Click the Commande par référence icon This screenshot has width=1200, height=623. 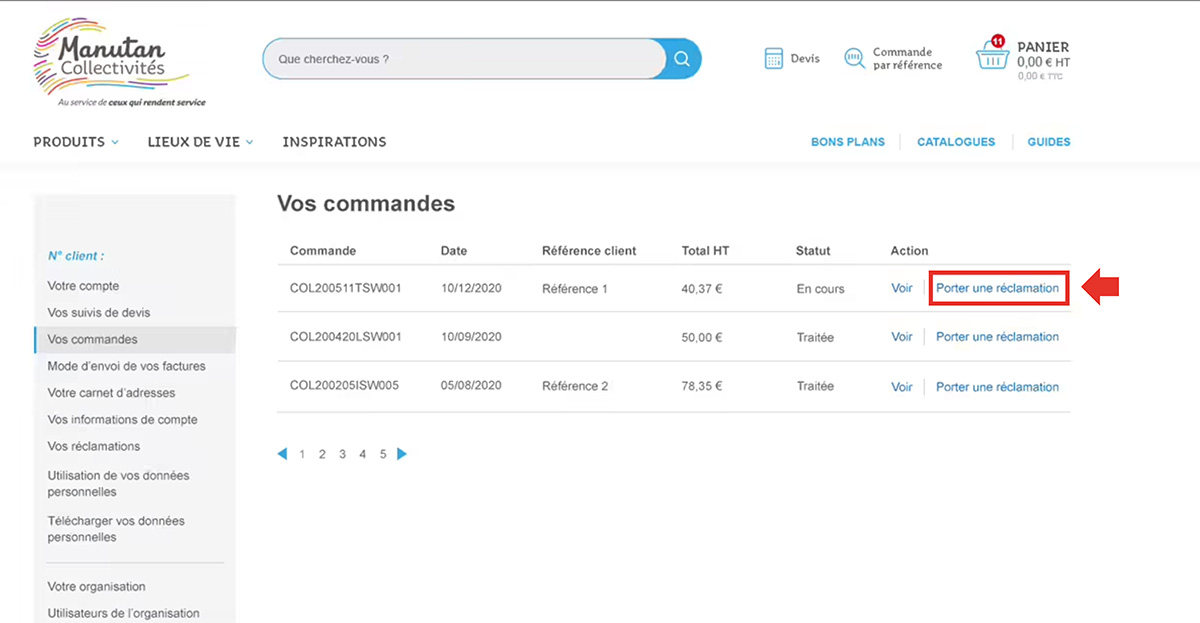point(854,59)
